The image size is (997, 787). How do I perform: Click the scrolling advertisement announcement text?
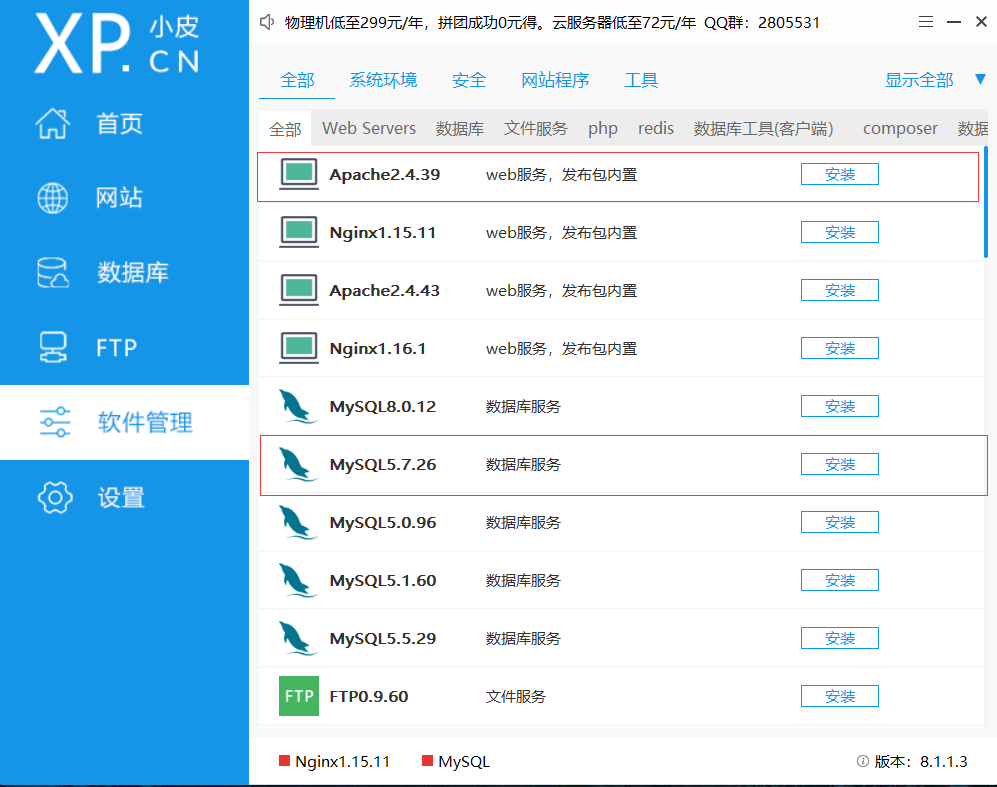[x=552, y=23]
